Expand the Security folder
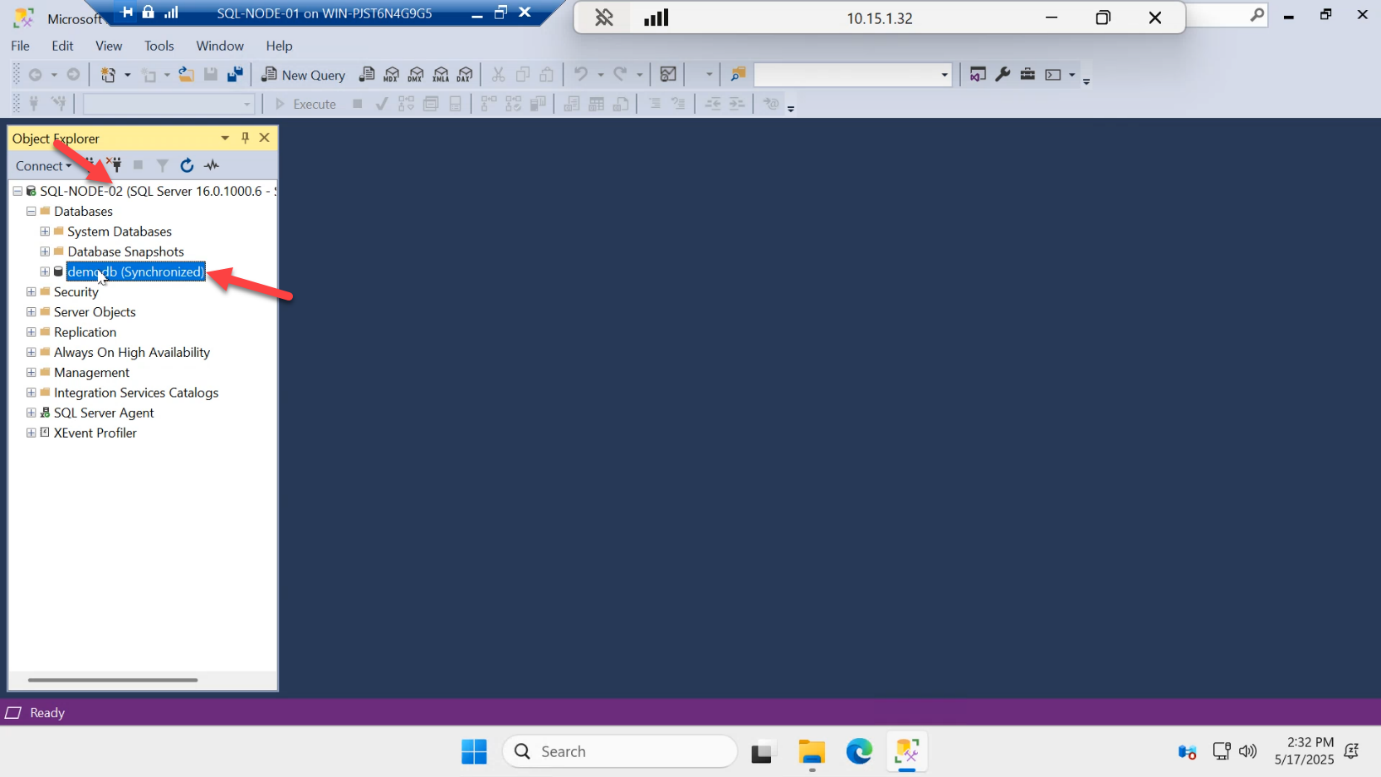This screenshot has width=1381, height=777. [x=31, y=292]
